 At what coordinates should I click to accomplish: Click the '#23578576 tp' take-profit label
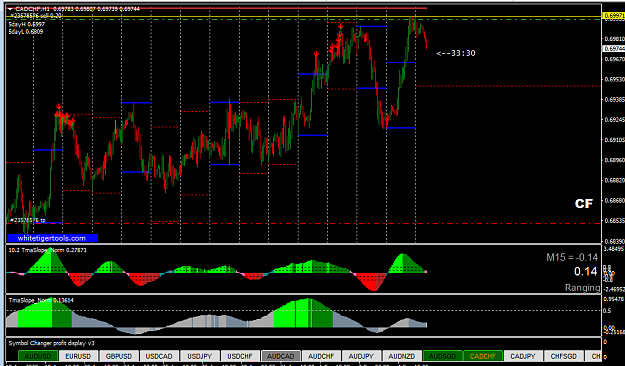click(28, 220)
